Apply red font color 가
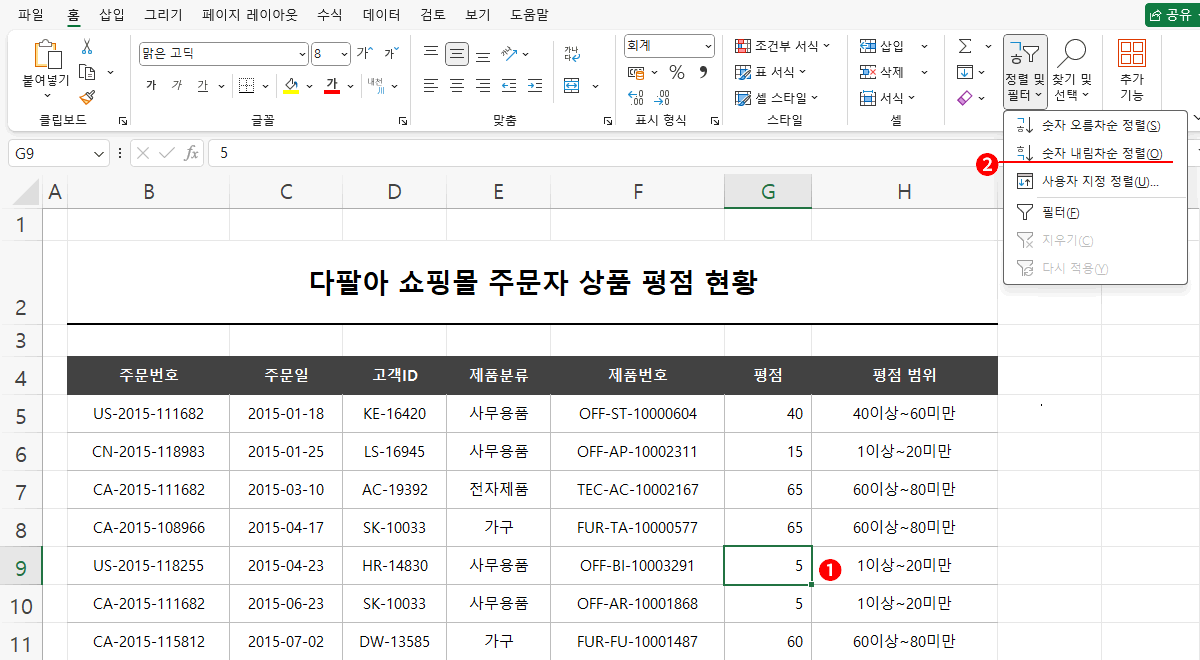The width and height of the screenshot is (1200, 660). tap(332, 86)
